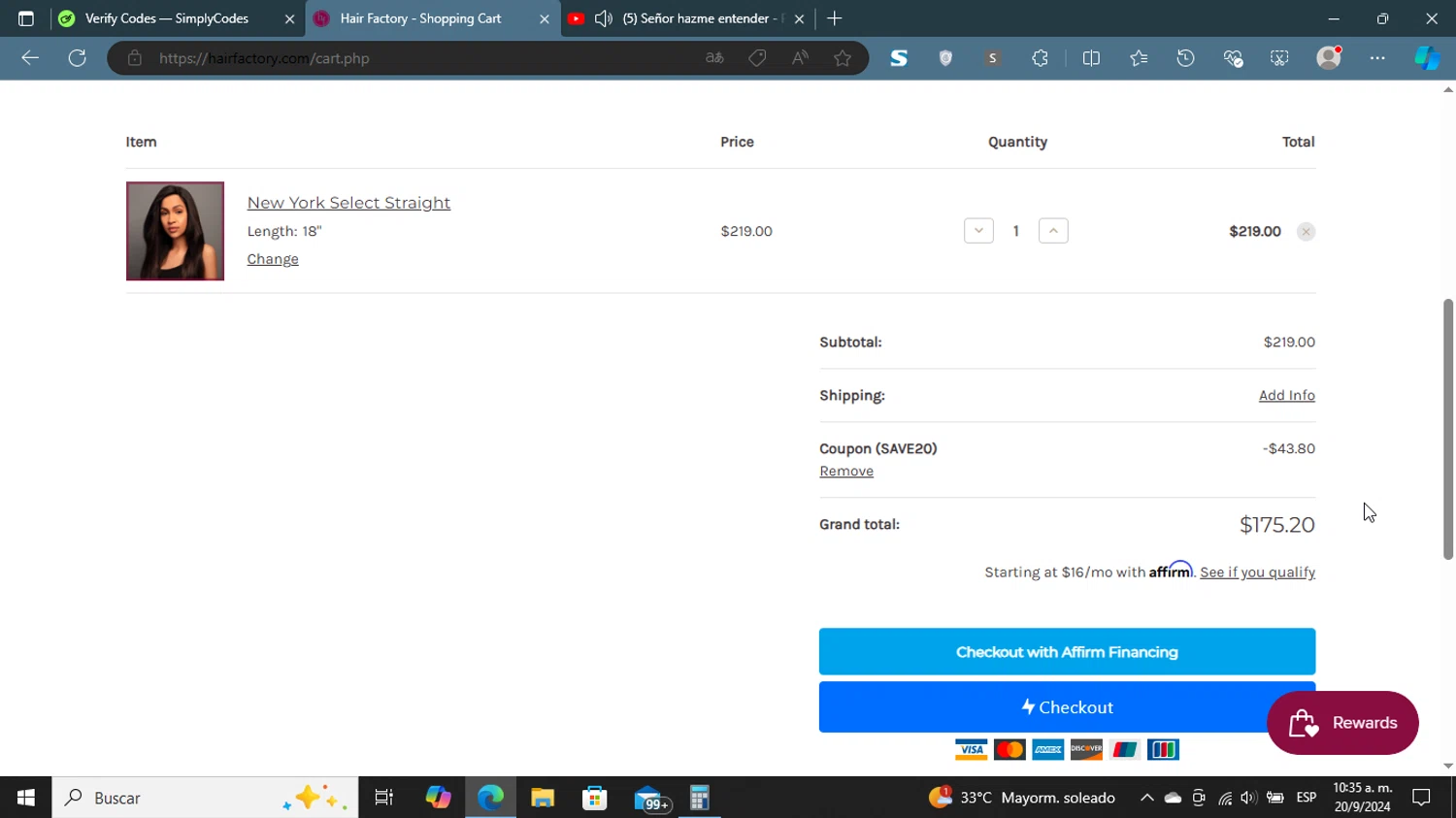Show hidden system tray icons
The height and width of the screenshot is (818, 1456).
[1146, 798]
